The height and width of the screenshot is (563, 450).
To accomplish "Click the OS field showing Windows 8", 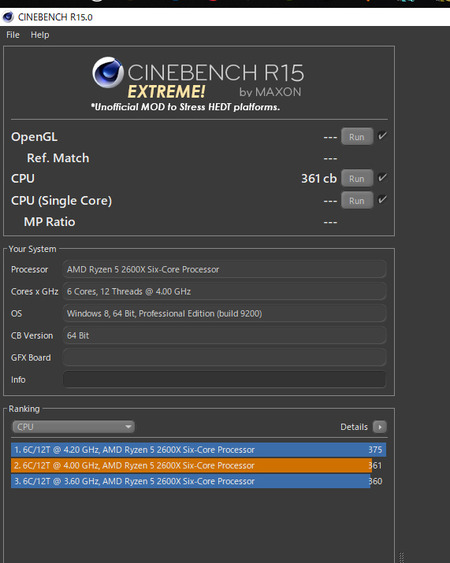I will coord(224,313).
